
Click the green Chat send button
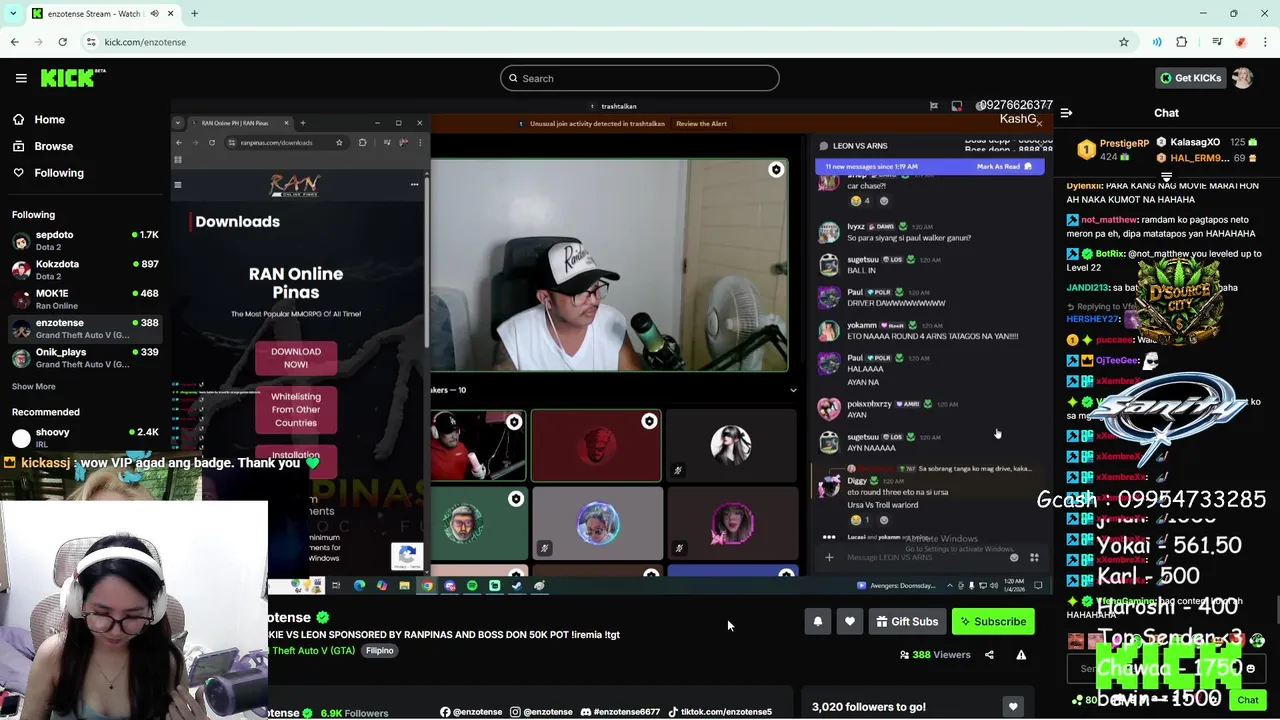[1247, 700]
